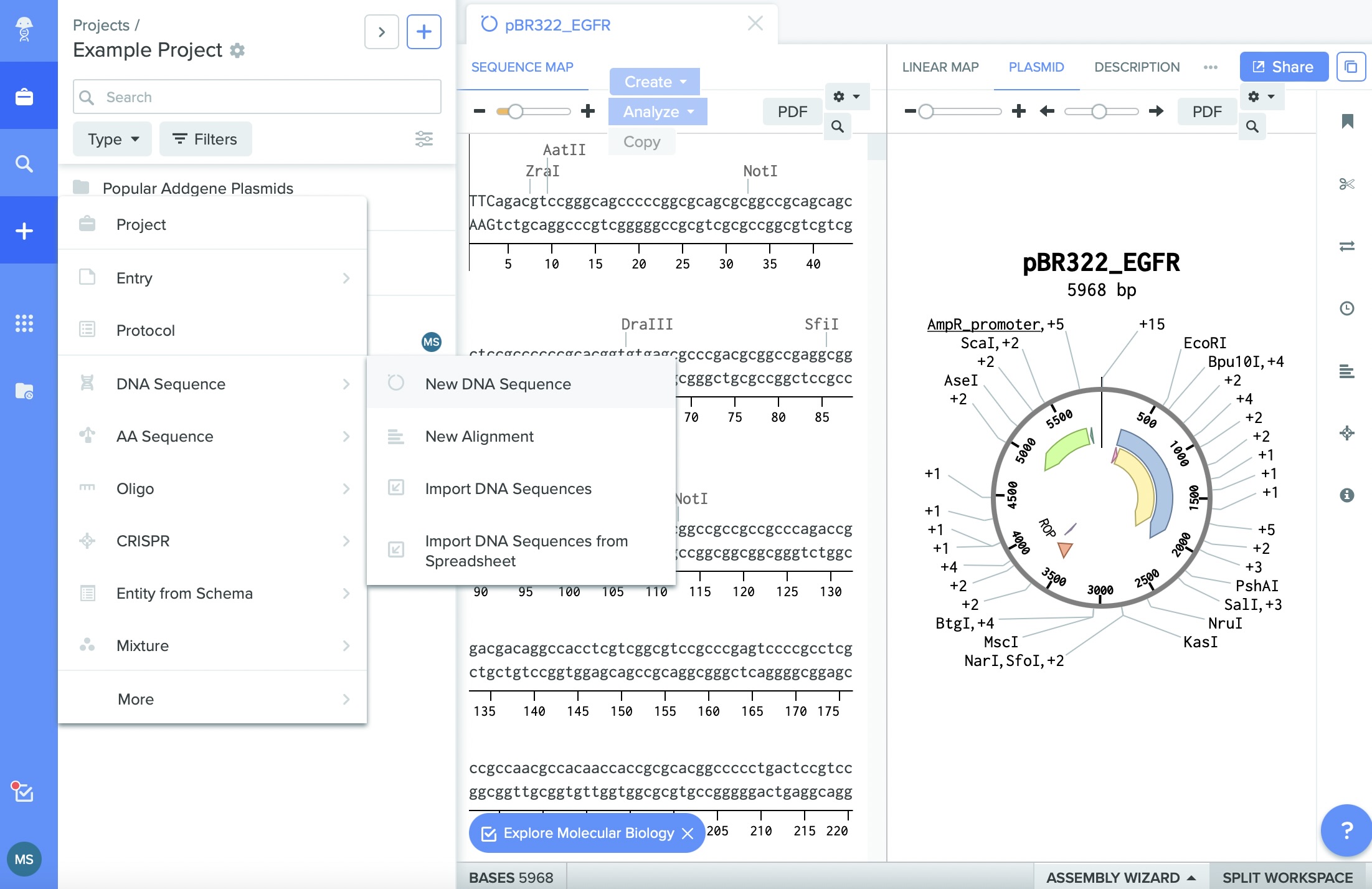Screen dimensions: 1372x889
Task: Collapse the projects panel arrow button
Action: tap(382, 32)
